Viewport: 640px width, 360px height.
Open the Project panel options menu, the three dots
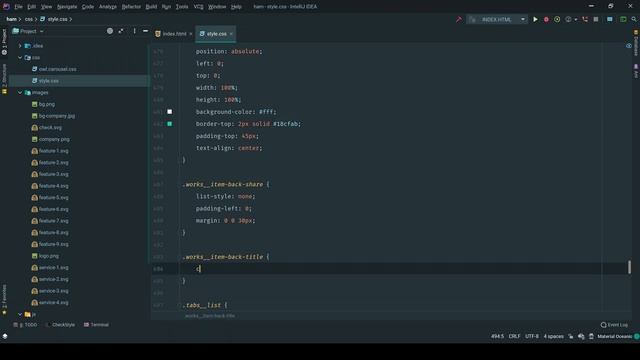134,31
